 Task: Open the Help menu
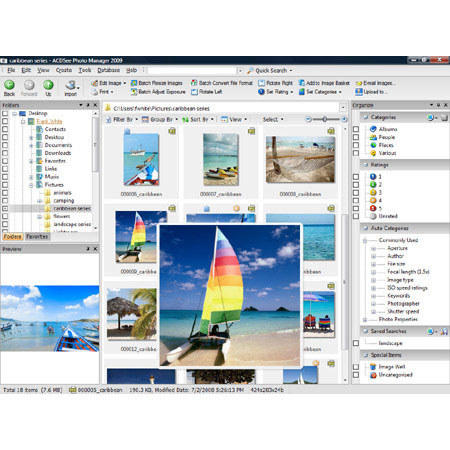tap(131, 70)
